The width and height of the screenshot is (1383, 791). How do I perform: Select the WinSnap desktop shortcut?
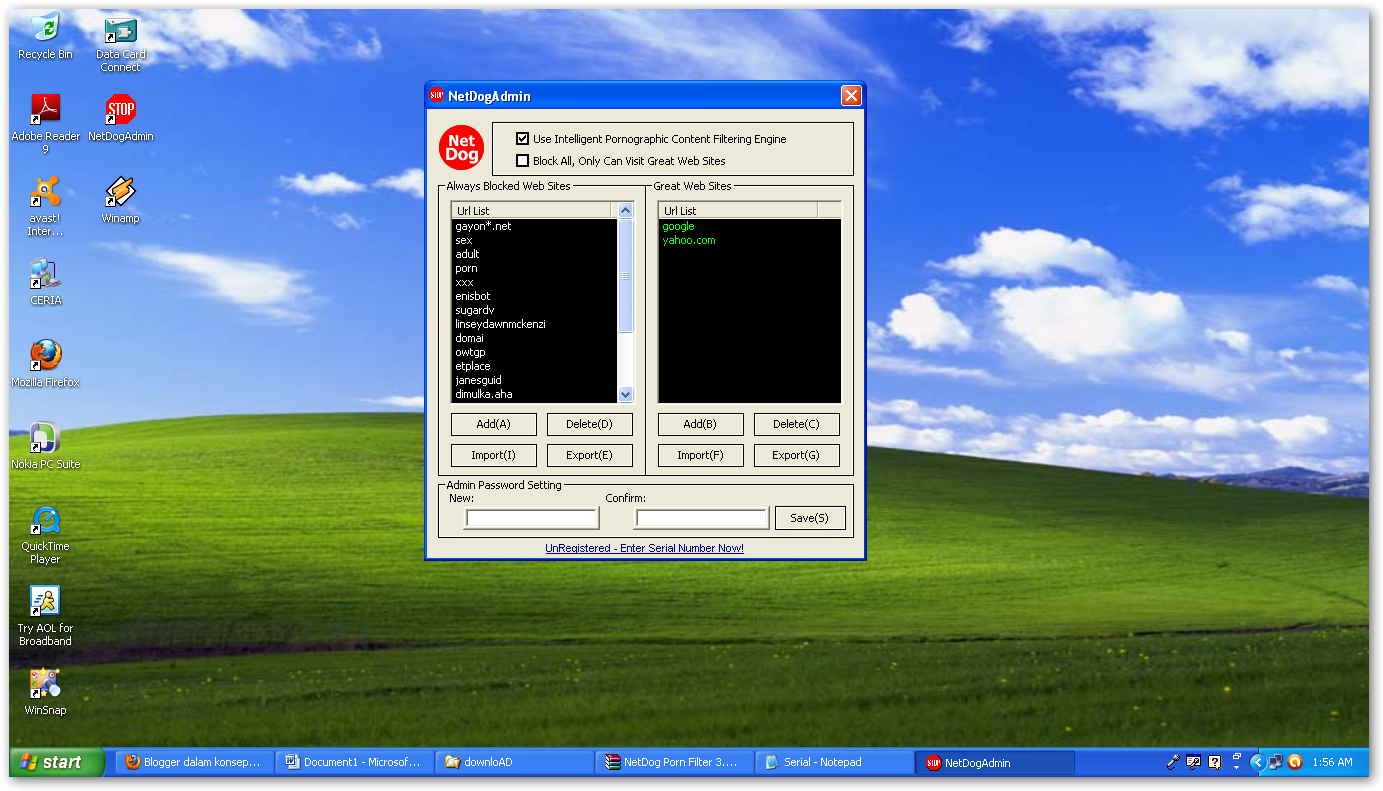[x=45, y=692]
